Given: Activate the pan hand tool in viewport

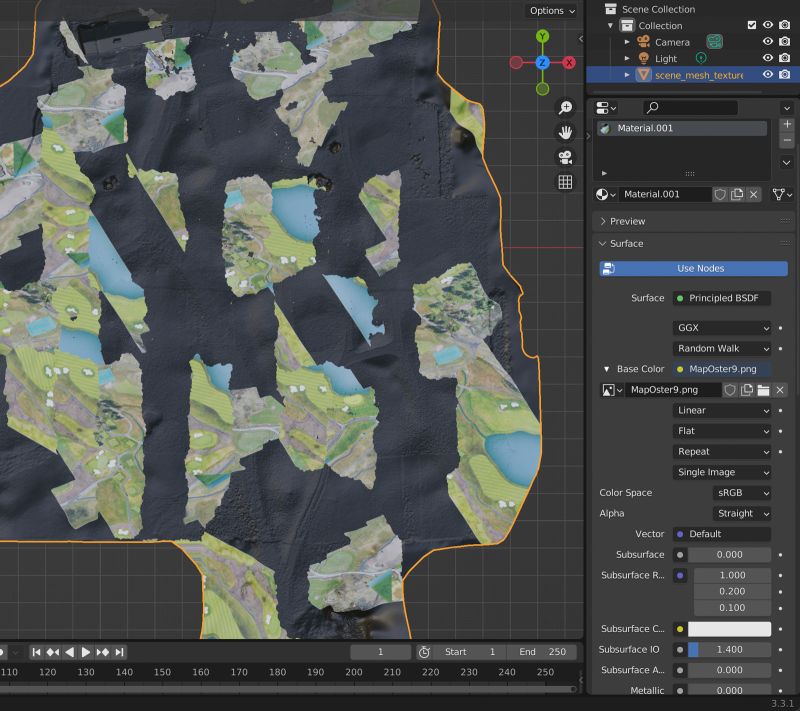Looking at the screenshot, I should pos(565,132).
